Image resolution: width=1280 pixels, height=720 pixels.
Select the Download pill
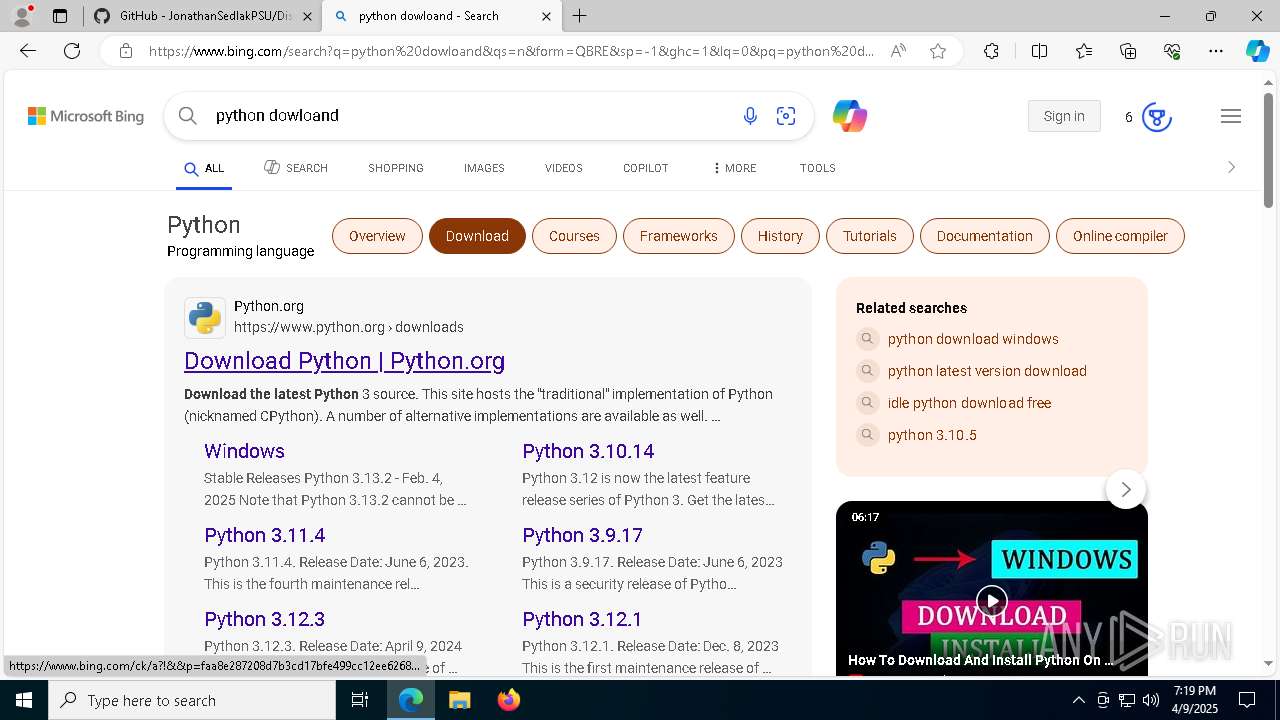click(x=477, y=236)
